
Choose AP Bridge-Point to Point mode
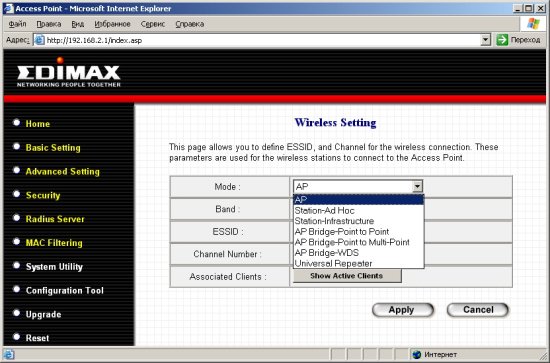click(x=358, y=231)
